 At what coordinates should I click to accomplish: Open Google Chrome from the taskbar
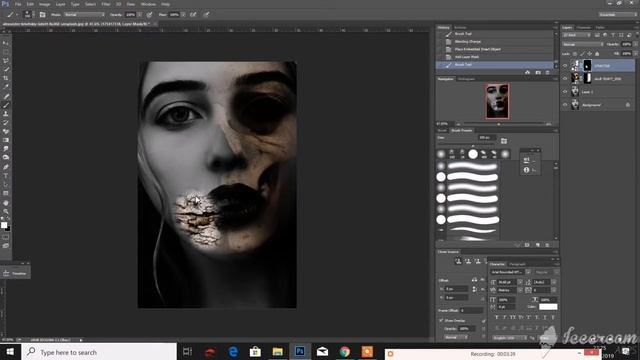coord(344,351)
